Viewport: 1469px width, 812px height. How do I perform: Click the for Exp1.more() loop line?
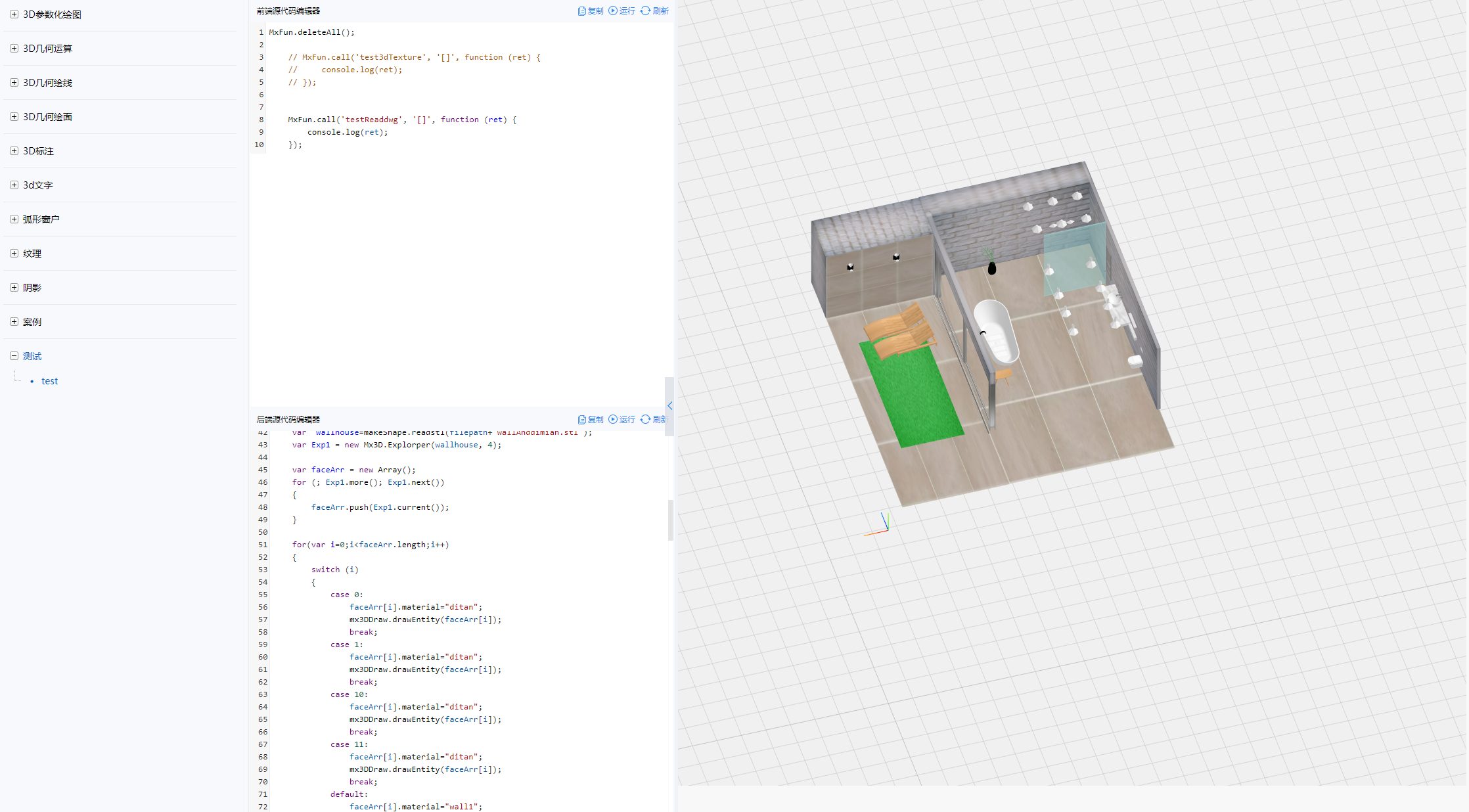(369, 482)
